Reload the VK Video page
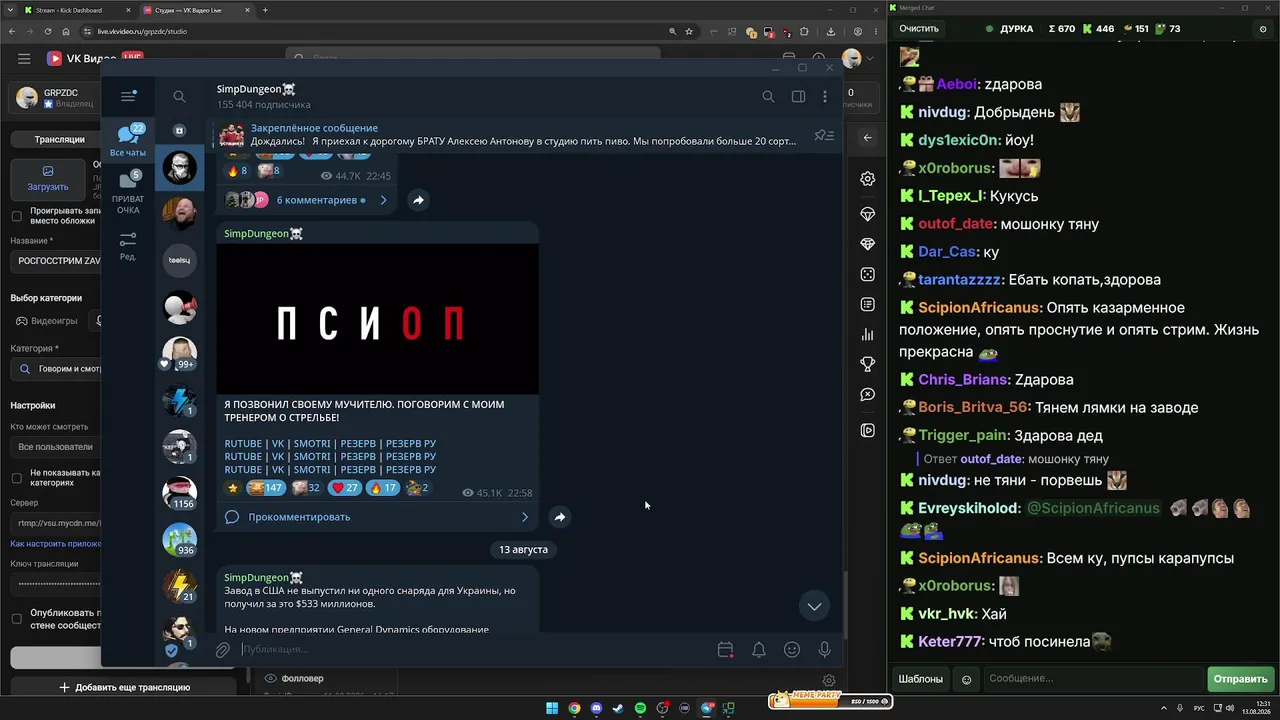Screen dimensions: 1280x720 point(47,31)
